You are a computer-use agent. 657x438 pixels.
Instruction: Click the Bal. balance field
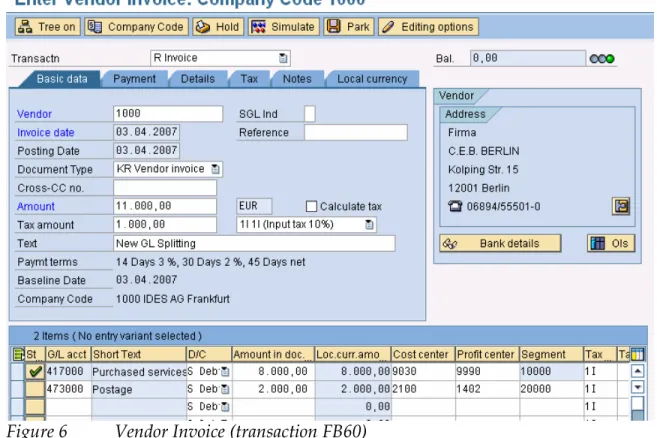(528, 58)
